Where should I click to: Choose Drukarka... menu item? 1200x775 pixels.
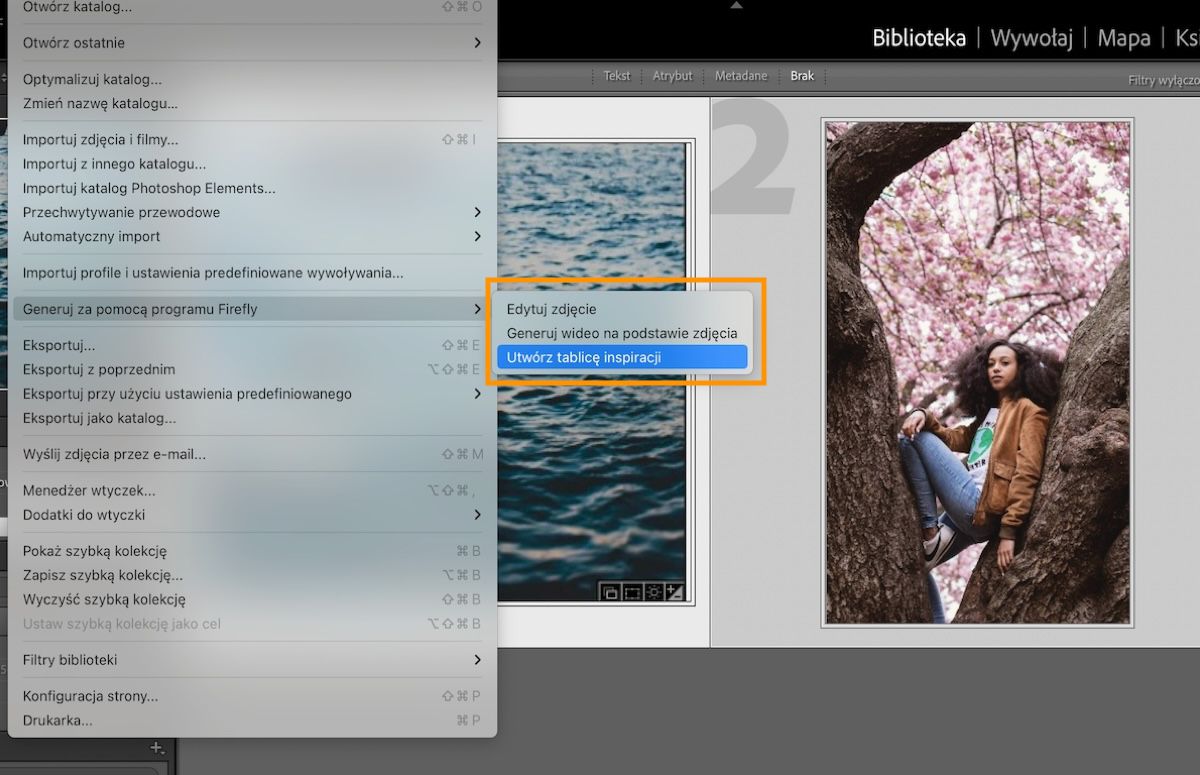click(252, 720)
